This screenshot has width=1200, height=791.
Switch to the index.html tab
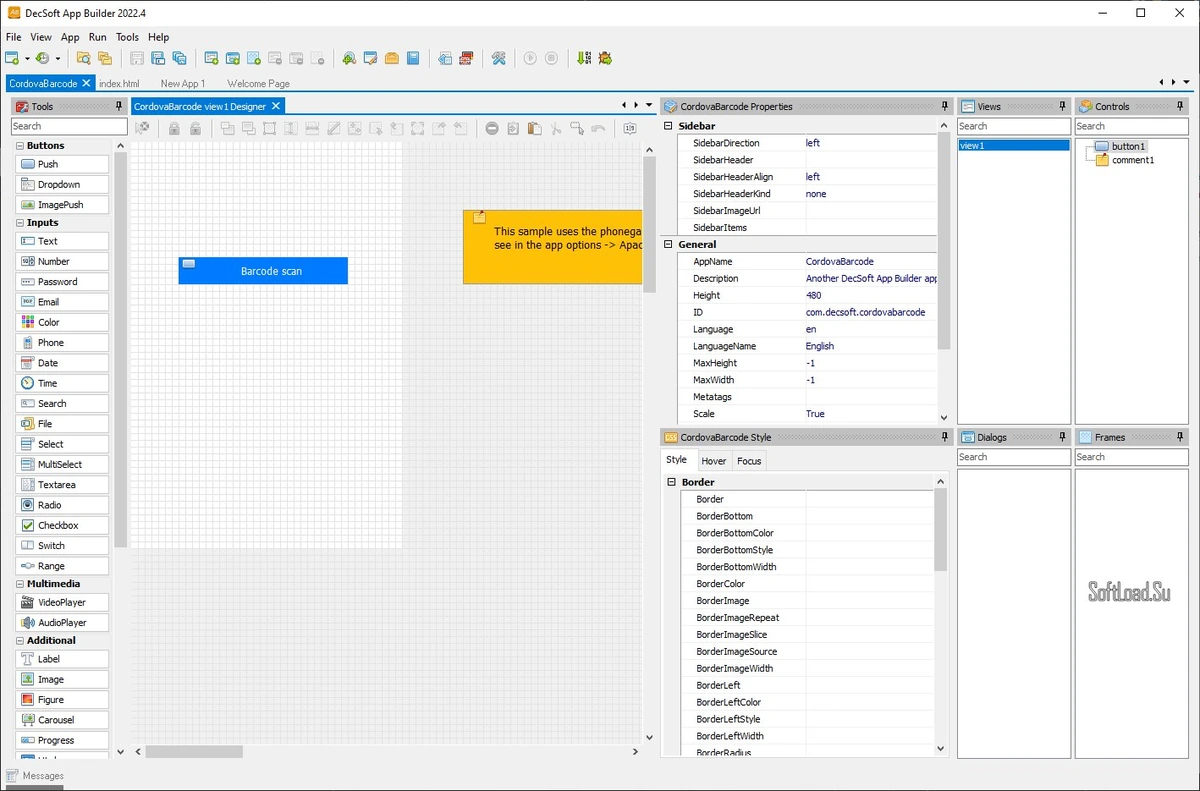tap(119, 84)
